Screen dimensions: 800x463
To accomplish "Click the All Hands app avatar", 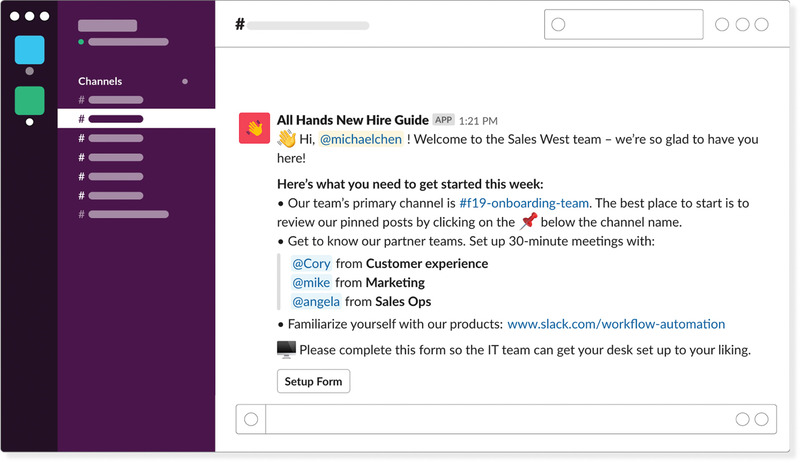I will coord(254,128).
